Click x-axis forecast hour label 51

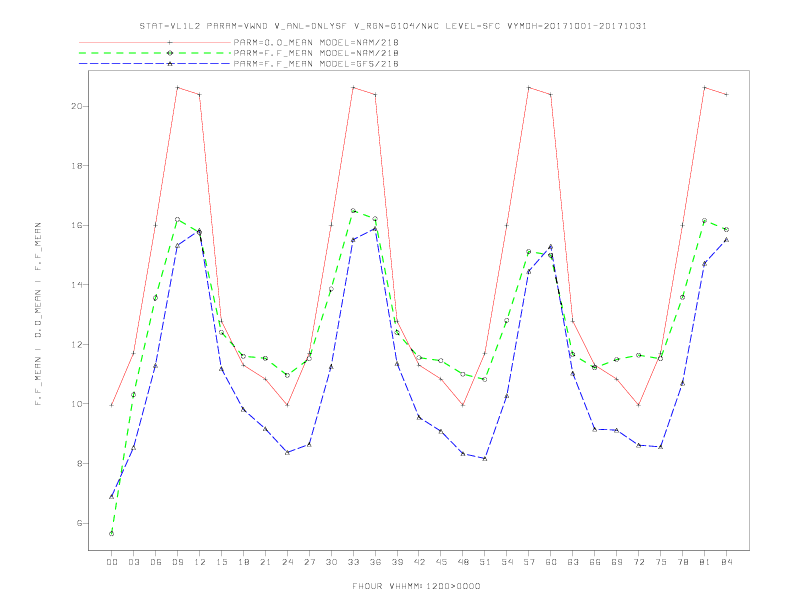[485, 562]
